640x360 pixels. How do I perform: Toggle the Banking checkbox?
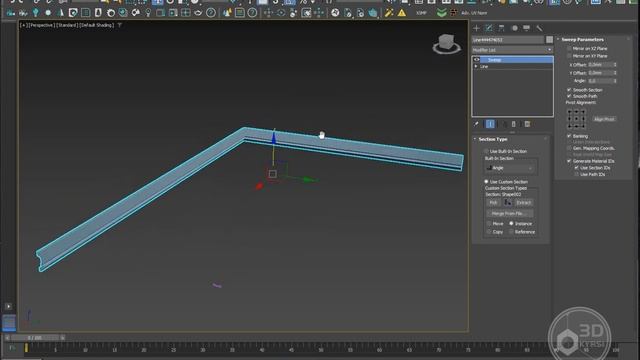click(x=569, y=136)
